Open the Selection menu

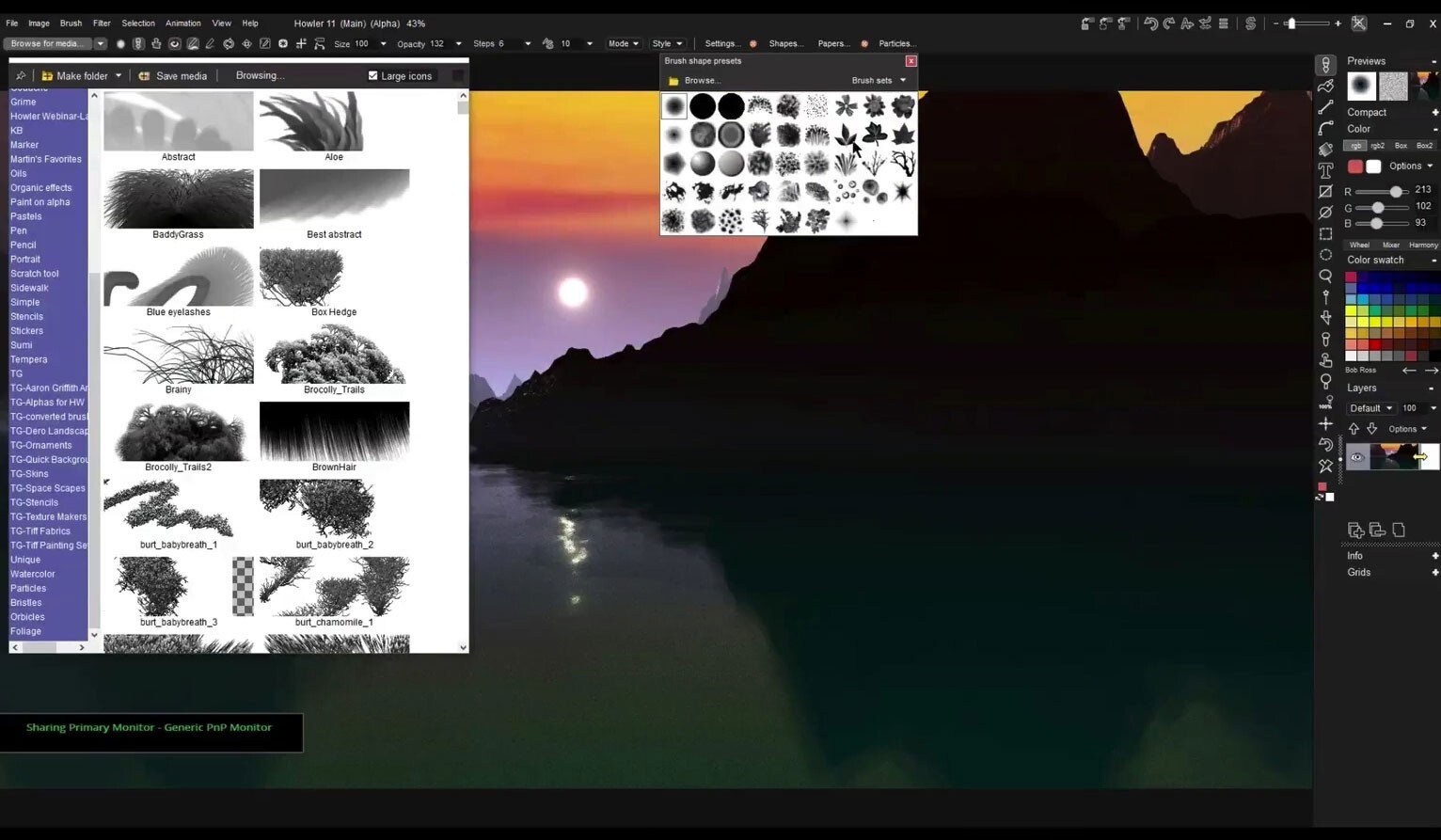[x=138, y=24]
